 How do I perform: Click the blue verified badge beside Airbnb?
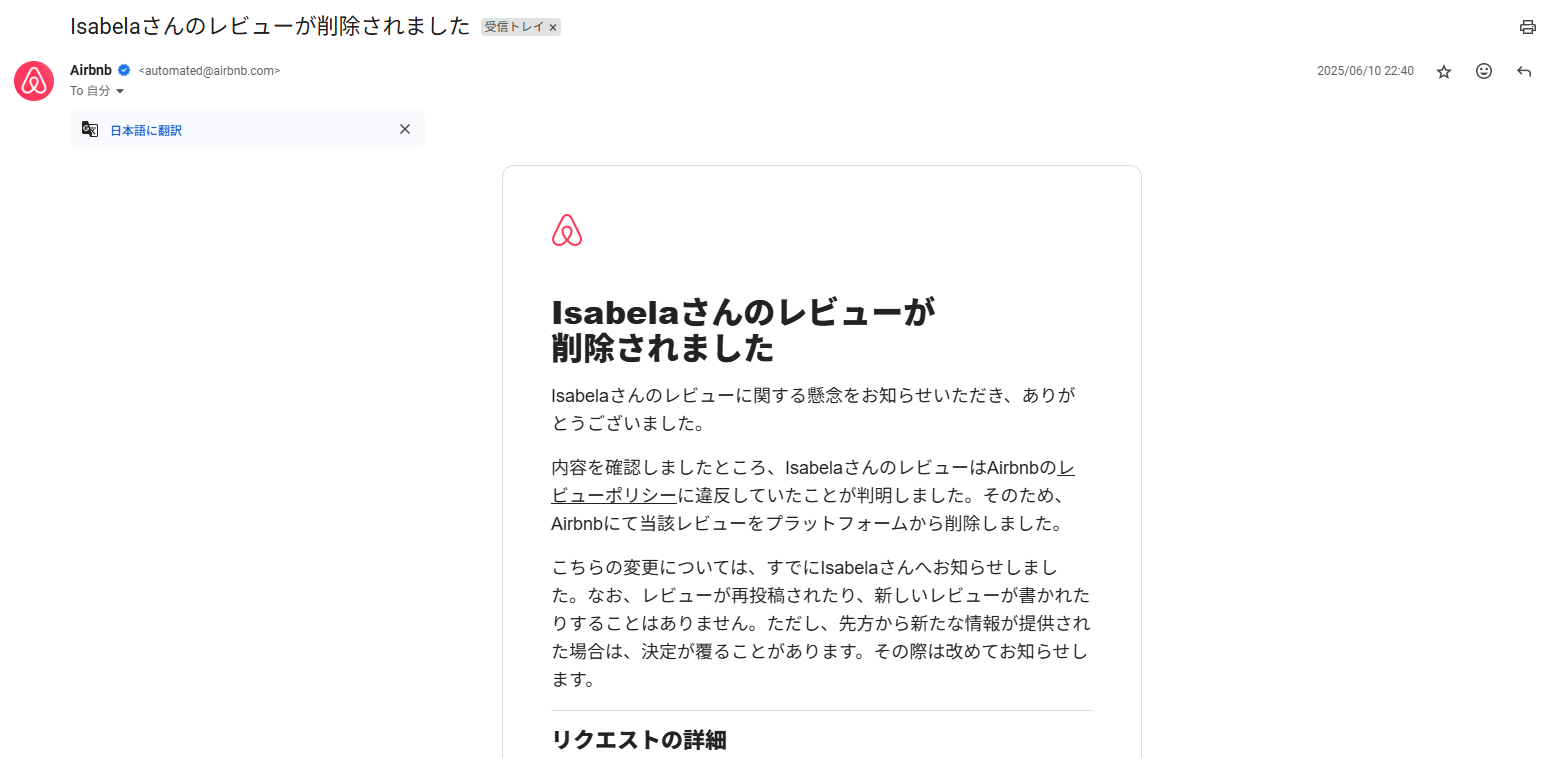point(124,70)
